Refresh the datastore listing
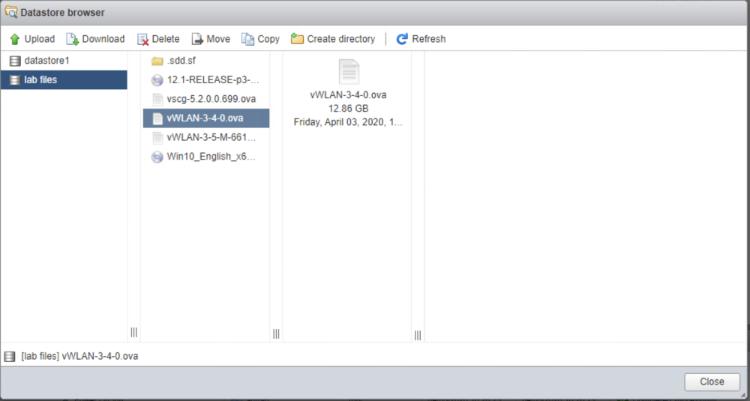This screenshot has width=750, height=401. point(420,39)
